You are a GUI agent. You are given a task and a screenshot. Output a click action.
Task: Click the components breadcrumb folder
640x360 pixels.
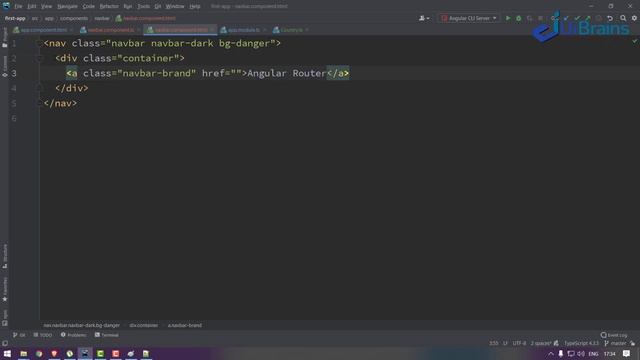(74, 18)
